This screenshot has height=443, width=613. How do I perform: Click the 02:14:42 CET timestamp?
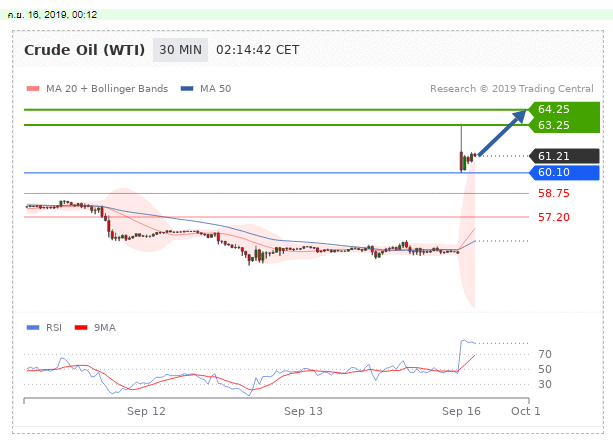258,50
